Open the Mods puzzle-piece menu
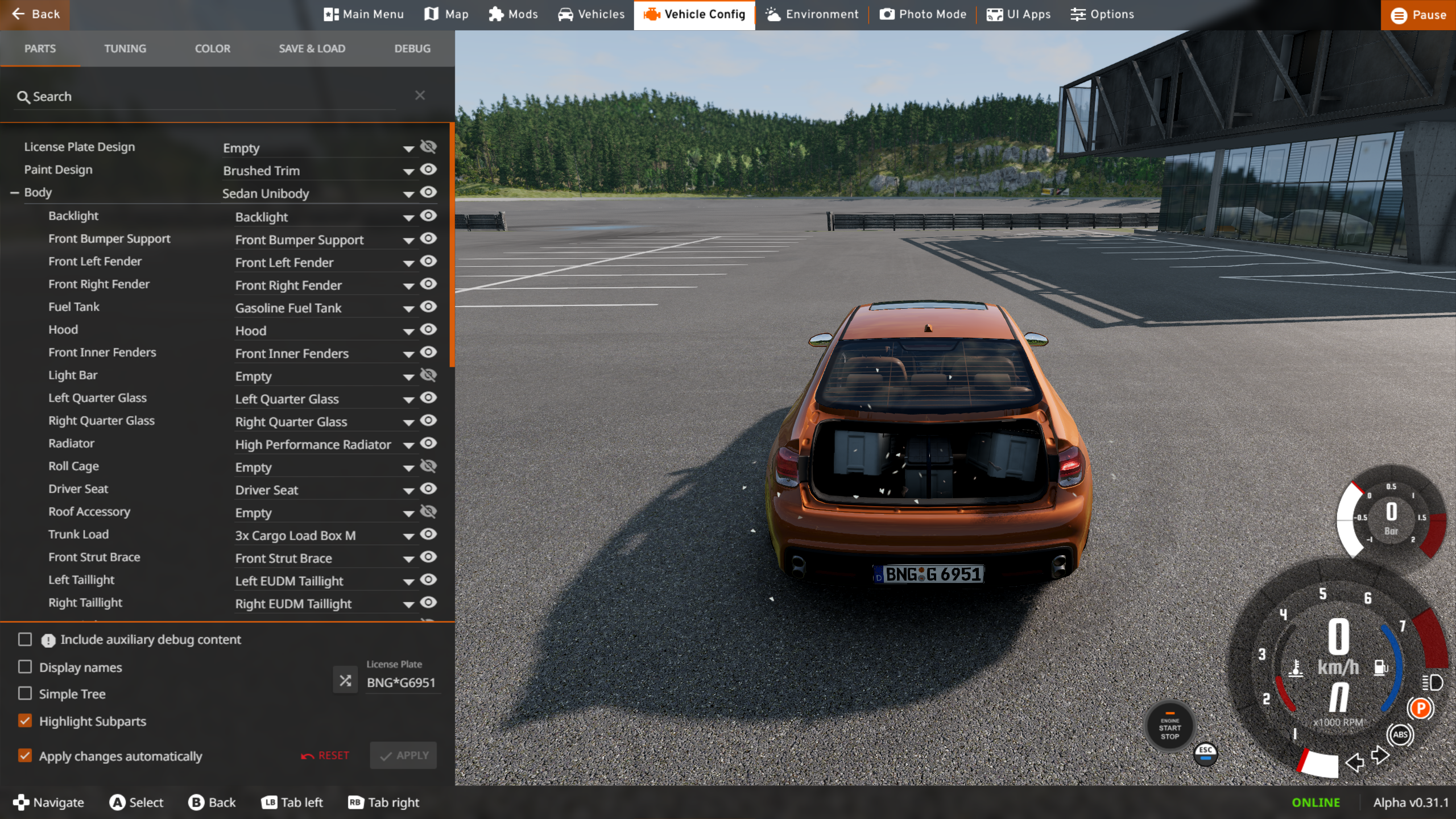The width and height of the screenshot is (1456, 819). [x=513, y=14]
